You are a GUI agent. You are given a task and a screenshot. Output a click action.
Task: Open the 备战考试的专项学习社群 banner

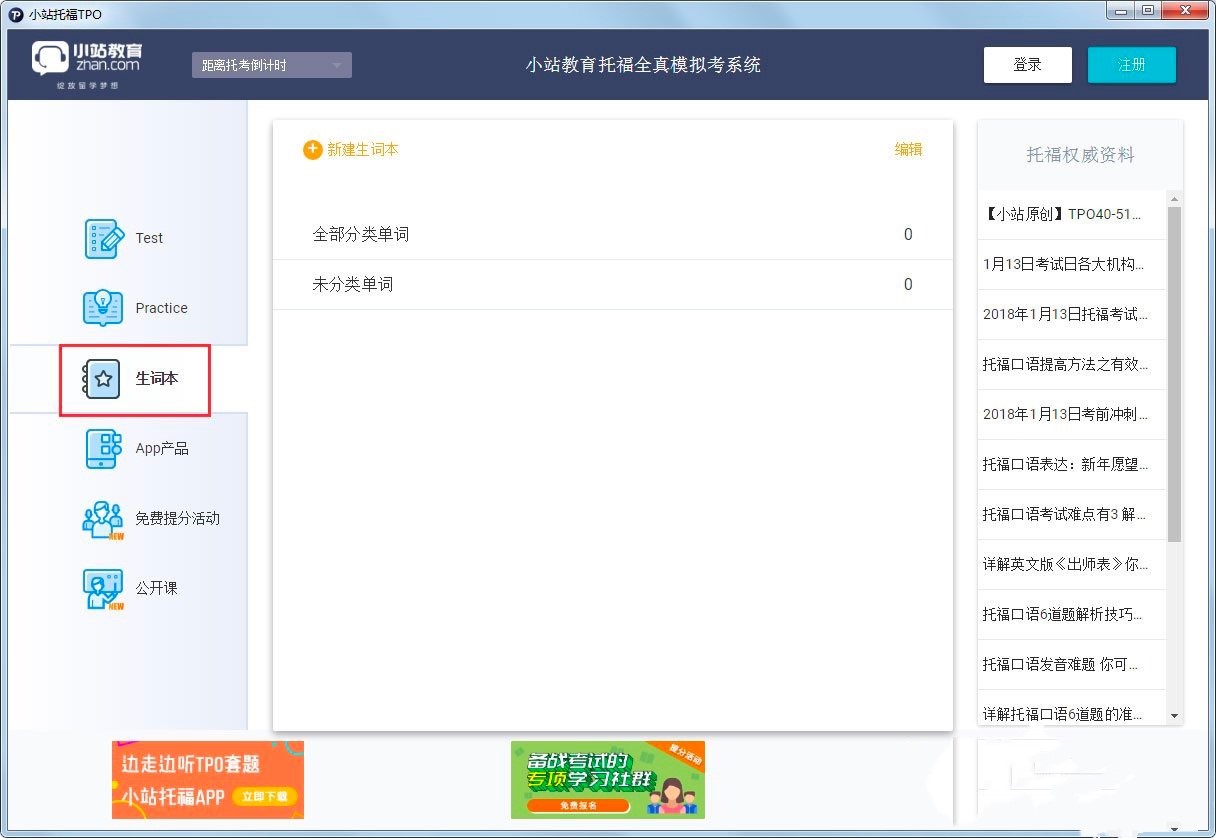point(608,780)
